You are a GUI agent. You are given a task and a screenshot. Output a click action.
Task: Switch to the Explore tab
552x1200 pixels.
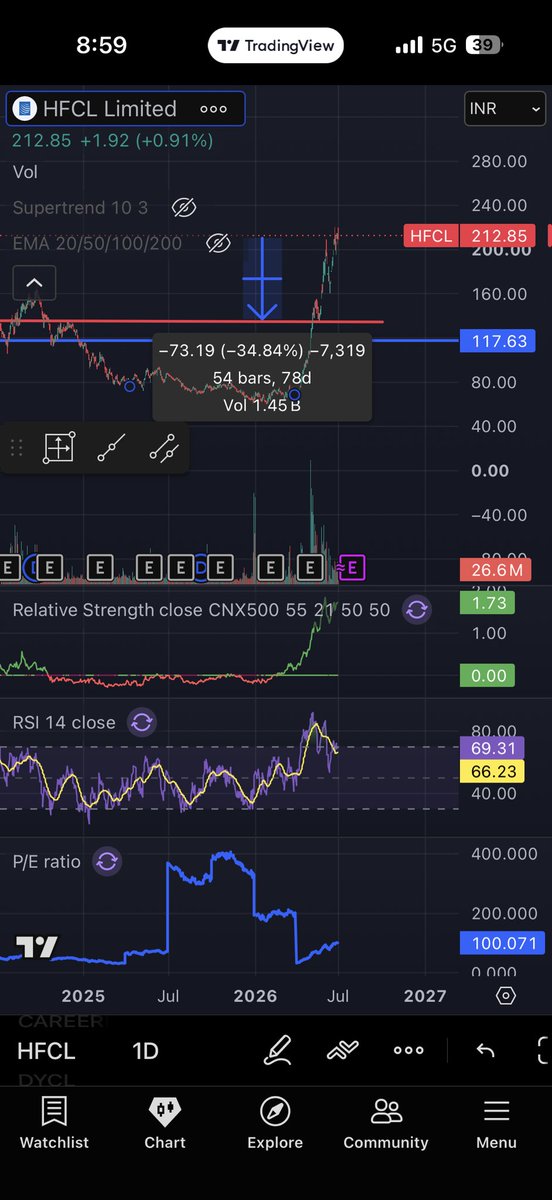275,1122
